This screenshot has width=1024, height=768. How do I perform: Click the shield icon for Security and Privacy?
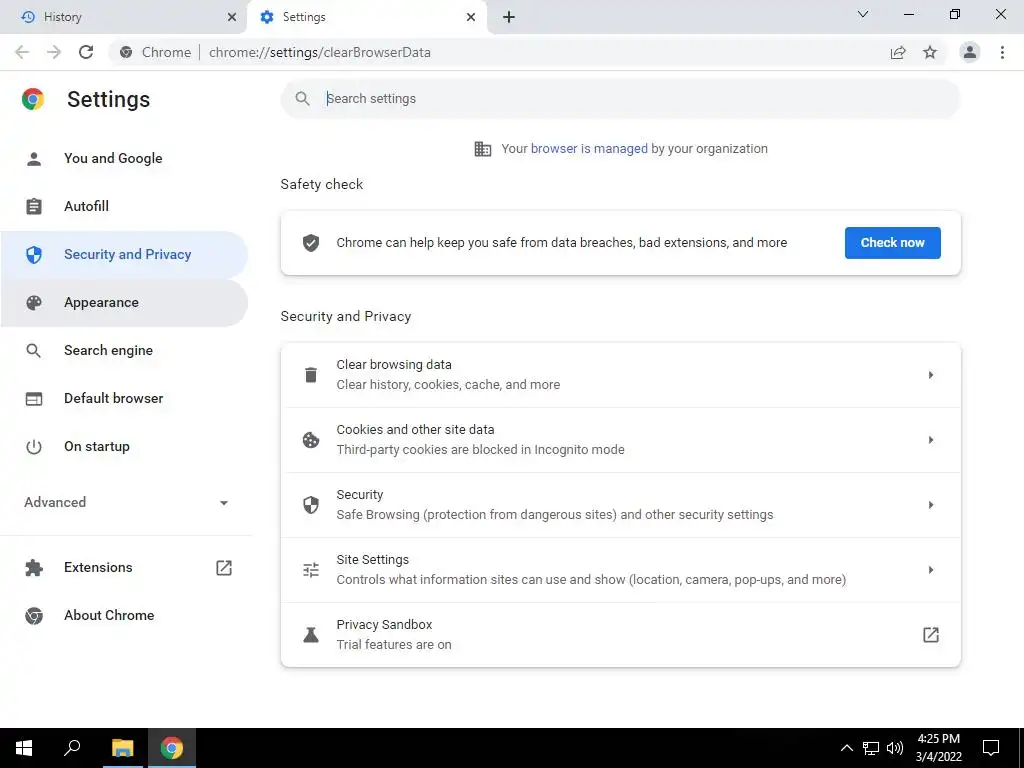click(34, 255)
